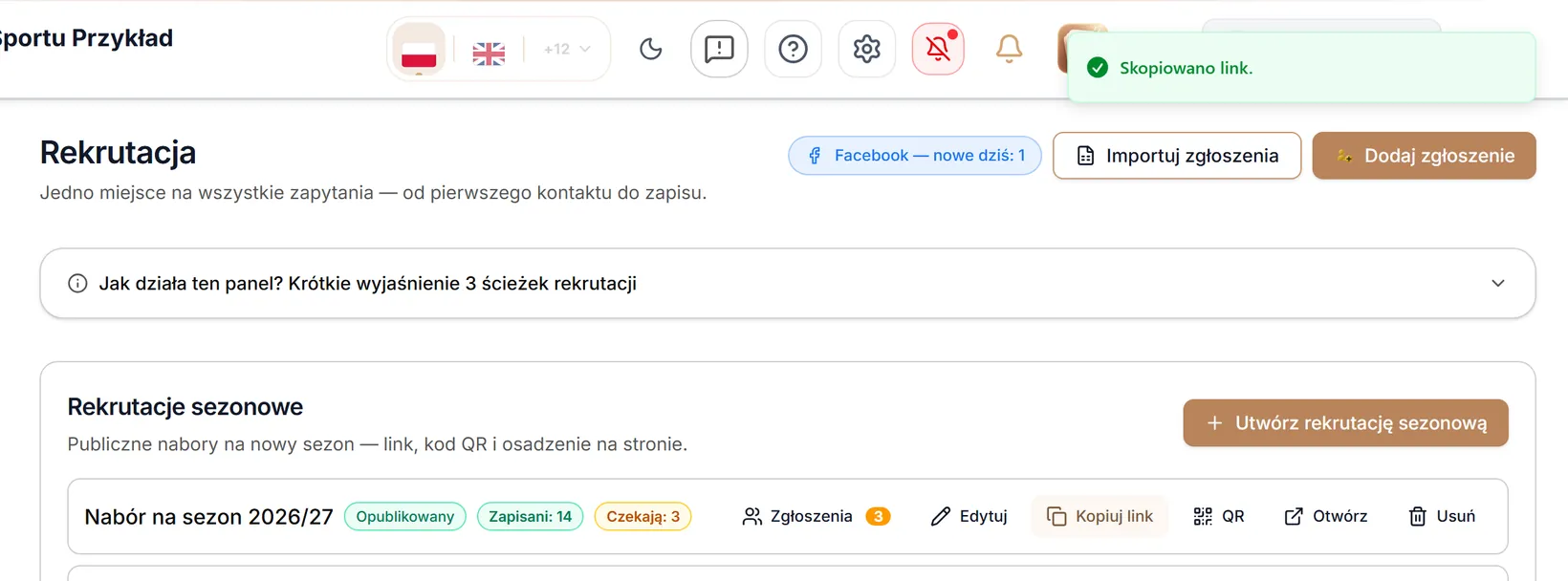Screen dimensions: 1568x581
Task: Select the Polish flag language
Action: pyautogui.click(x=419, y=50)
